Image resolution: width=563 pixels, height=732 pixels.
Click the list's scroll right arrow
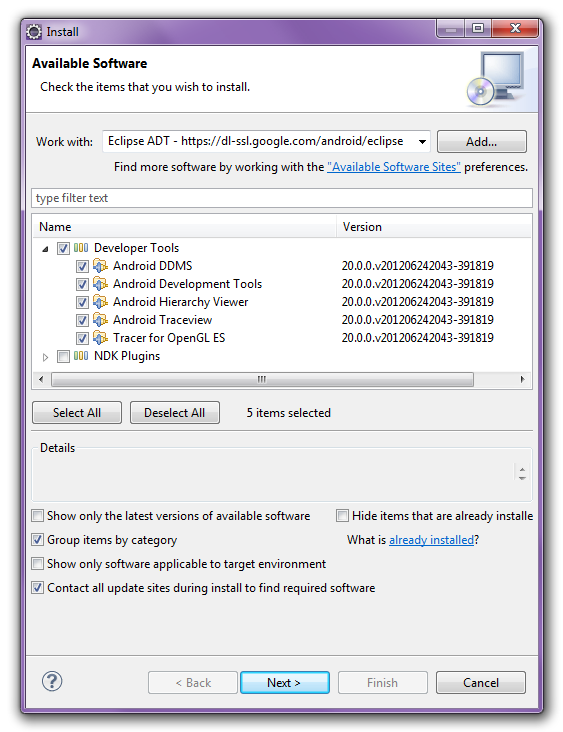(522, 379)
